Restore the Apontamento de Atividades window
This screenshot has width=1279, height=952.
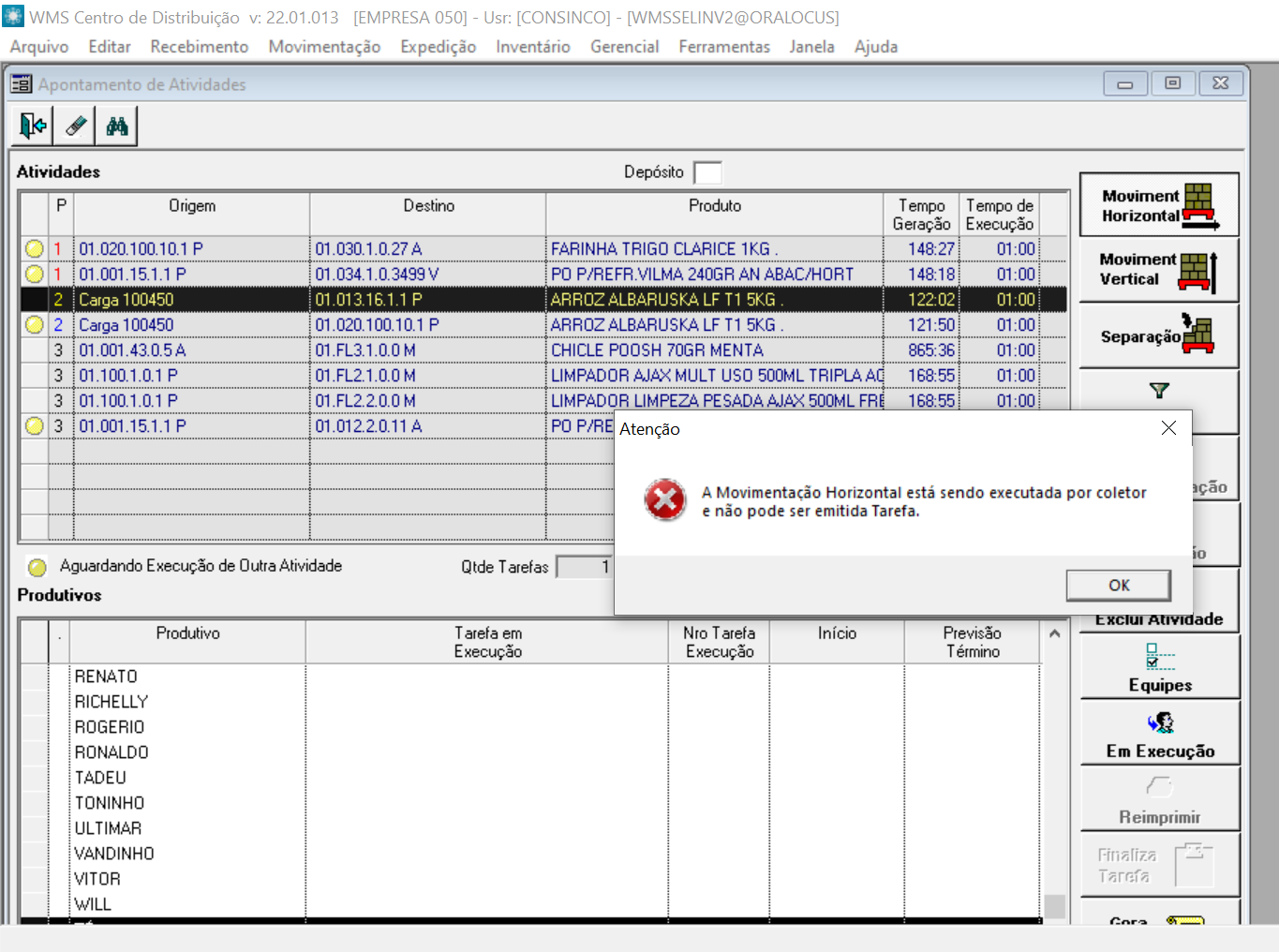[x=1172, y=83]
